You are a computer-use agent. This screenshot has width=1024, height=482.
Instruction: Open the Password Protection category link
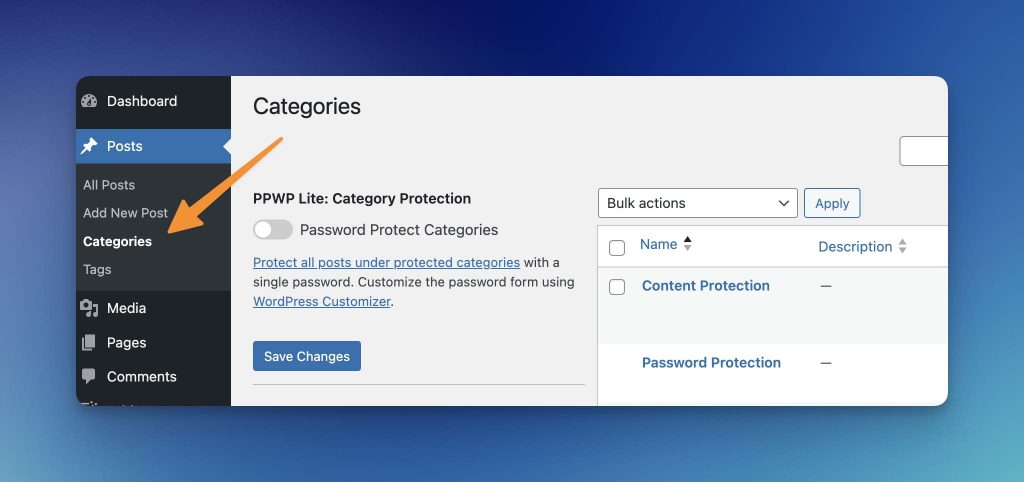(711, 362)
